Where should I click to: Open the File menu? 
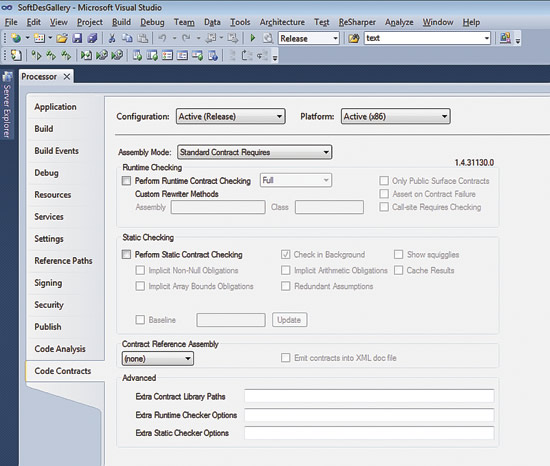(11, 22)
